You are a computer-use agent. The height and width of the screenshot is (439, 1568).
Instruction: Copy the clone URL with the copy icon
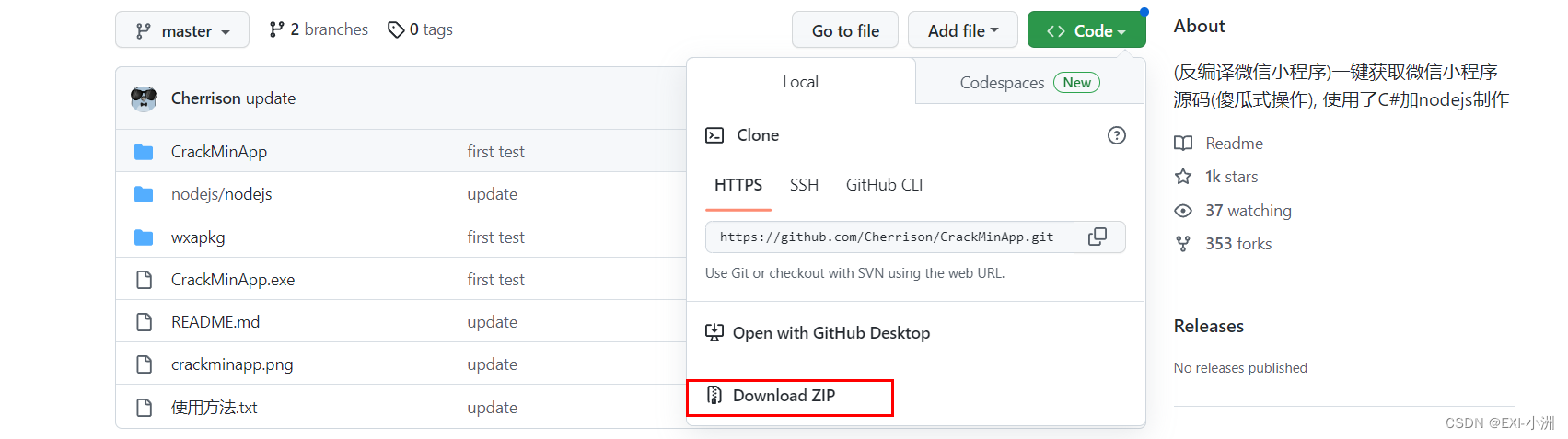tap(1098, 237)
